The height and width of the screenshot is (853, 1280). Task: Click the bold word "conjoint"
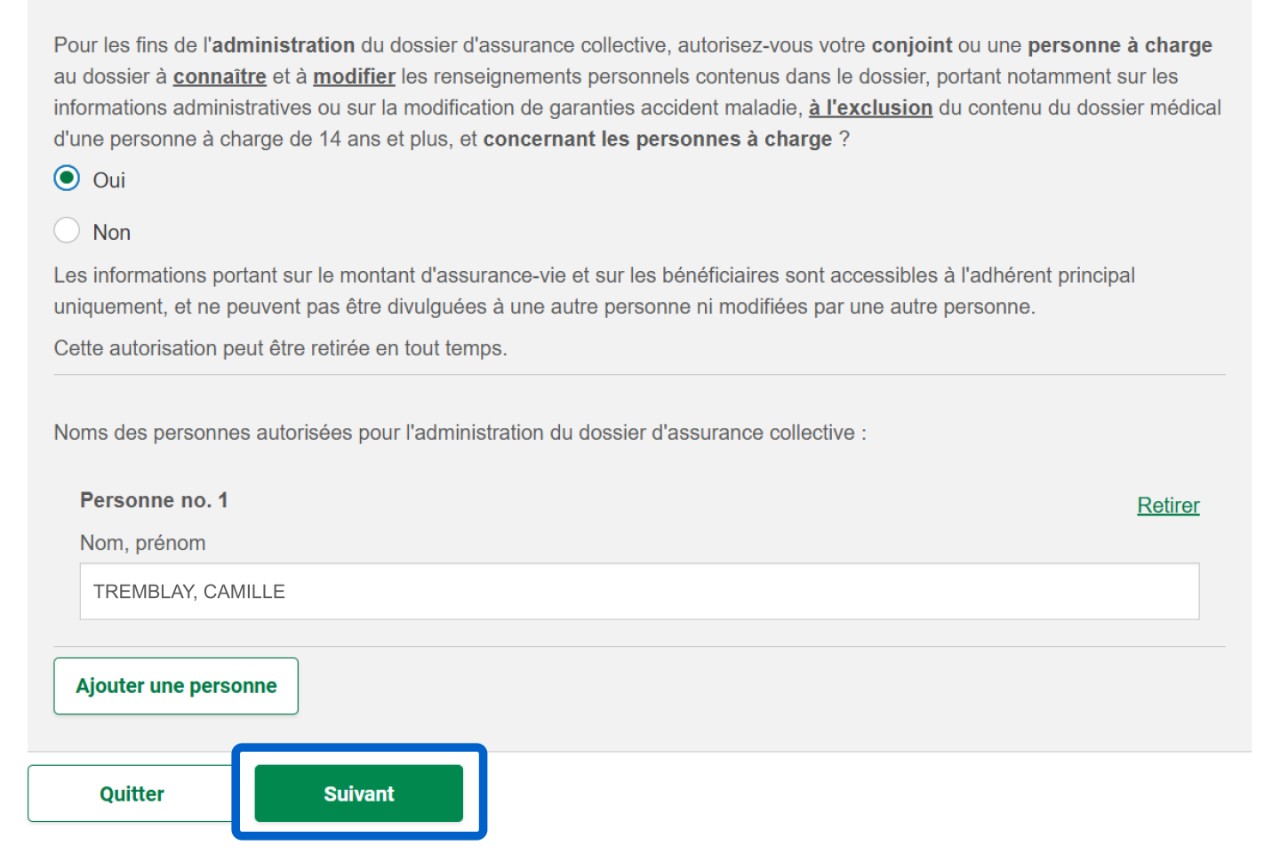point(912,45)
